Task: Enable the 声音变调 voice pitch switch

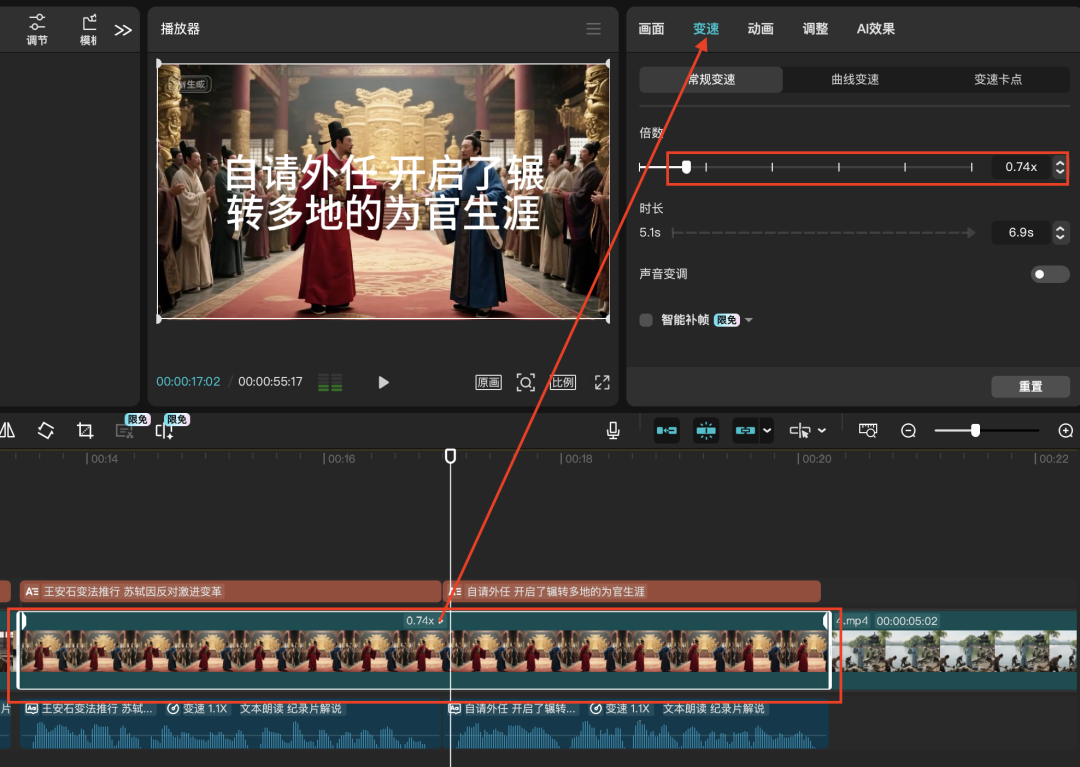Action: (x=1049, y=273)
